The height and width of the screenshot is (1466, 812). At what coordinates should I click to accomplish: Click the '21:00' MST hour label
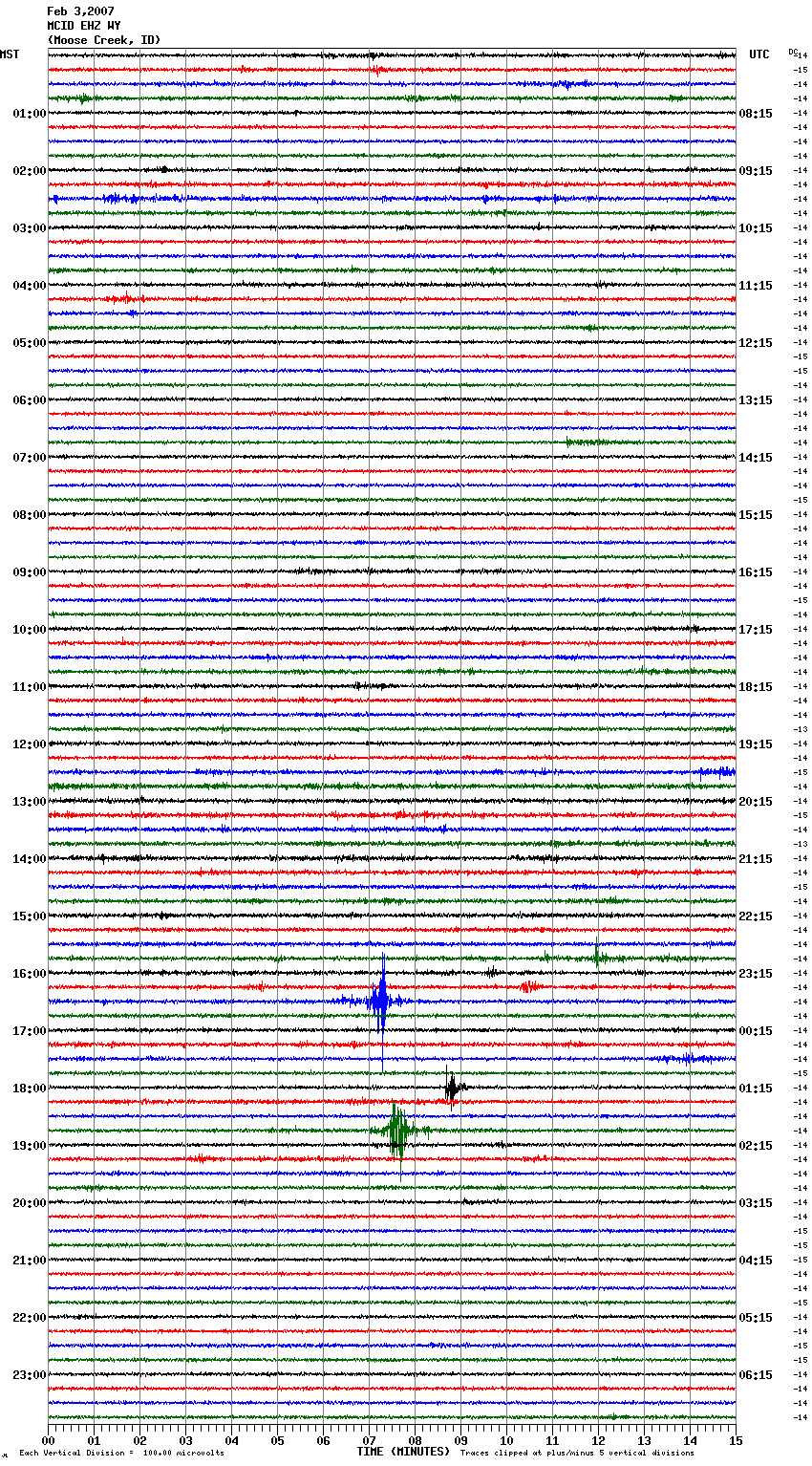(30, 1261)
